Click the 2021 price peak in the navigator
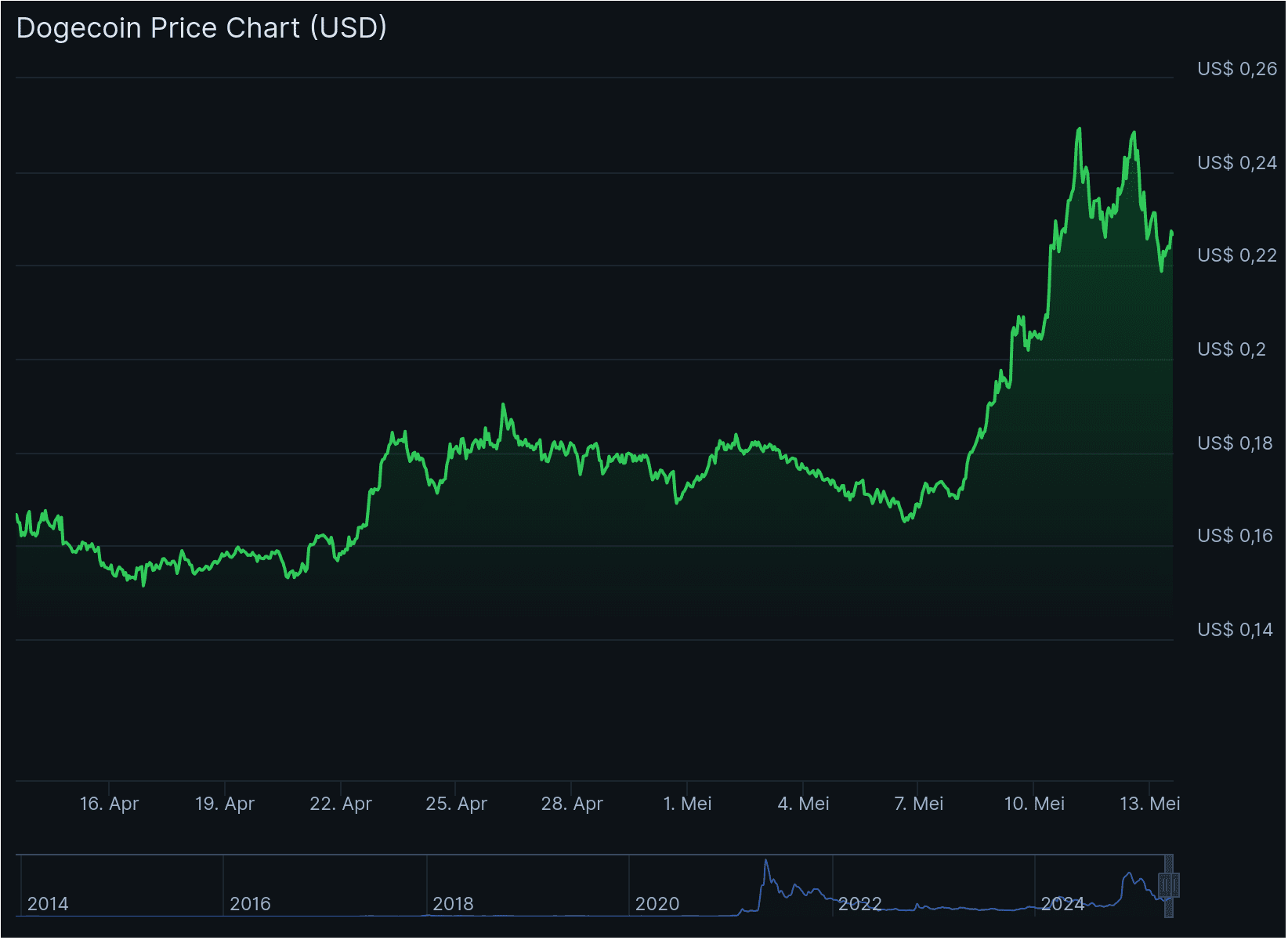The width and height of the screenshot is (1288, 940). (766, 861)
